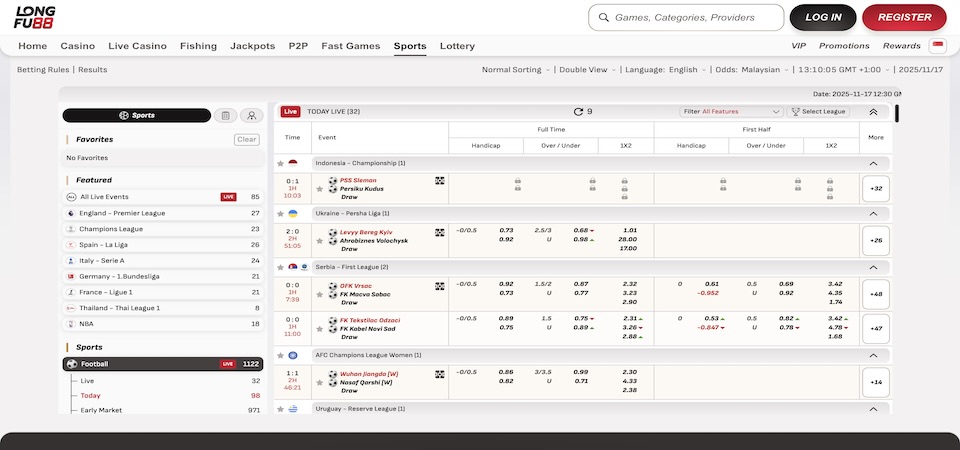Screen dimensions: 960x450
Task: Collapse Indonesia Championship league group
Action: click(x=873, y=163)
